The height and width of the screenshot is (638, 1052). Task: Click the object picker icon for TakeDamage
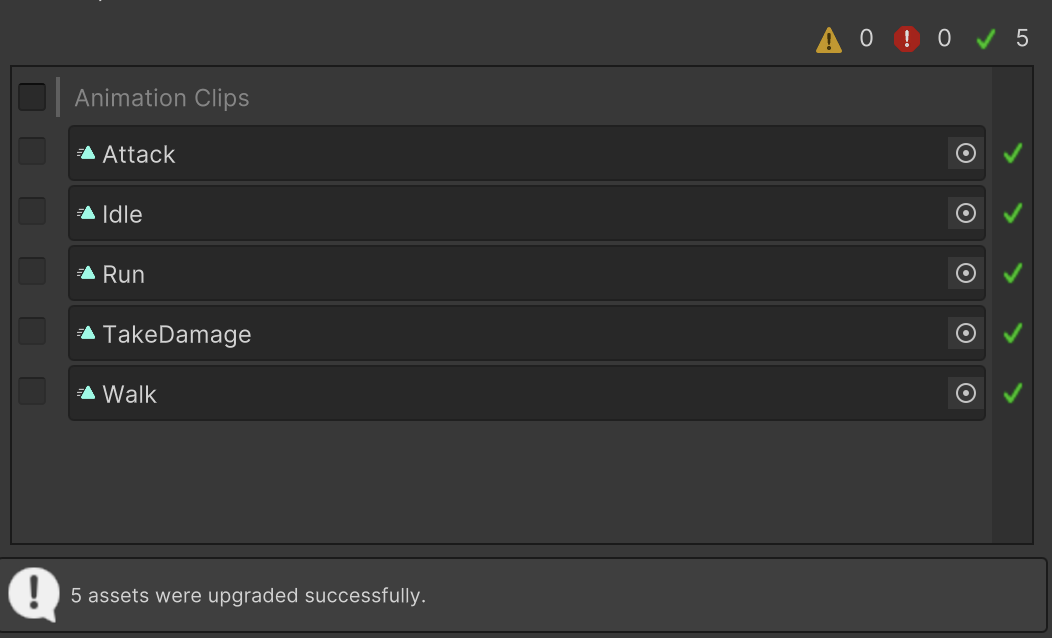965,333
